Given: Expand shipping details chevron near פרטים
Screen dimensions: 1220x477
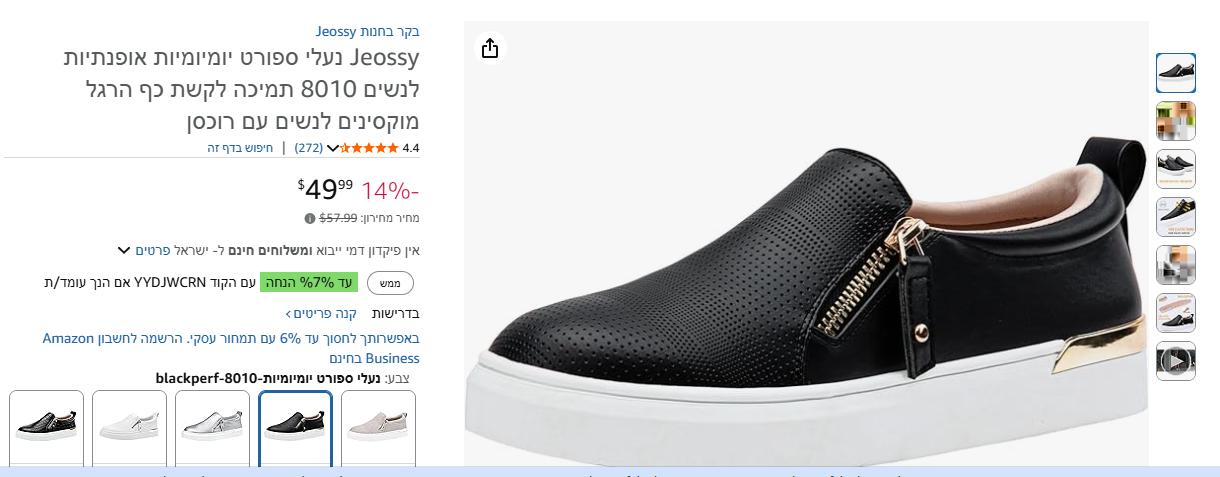Looking at the screenshot, I should (124, 250).
